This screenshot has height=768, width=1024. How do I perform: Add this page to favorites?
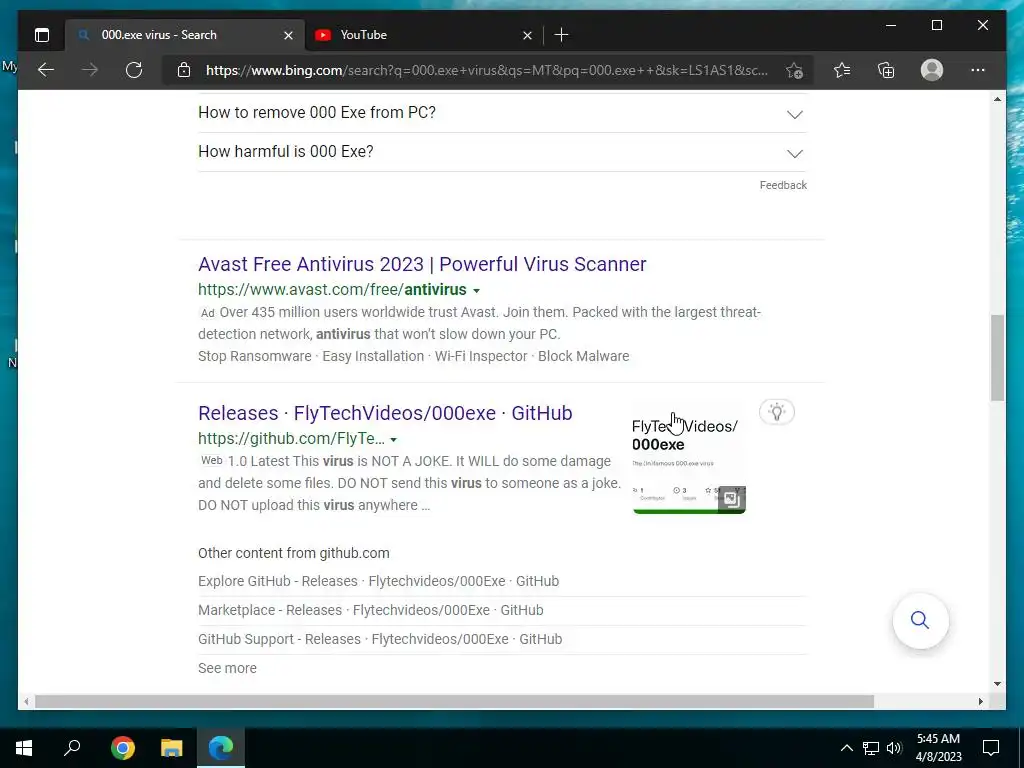coord(794,71)
